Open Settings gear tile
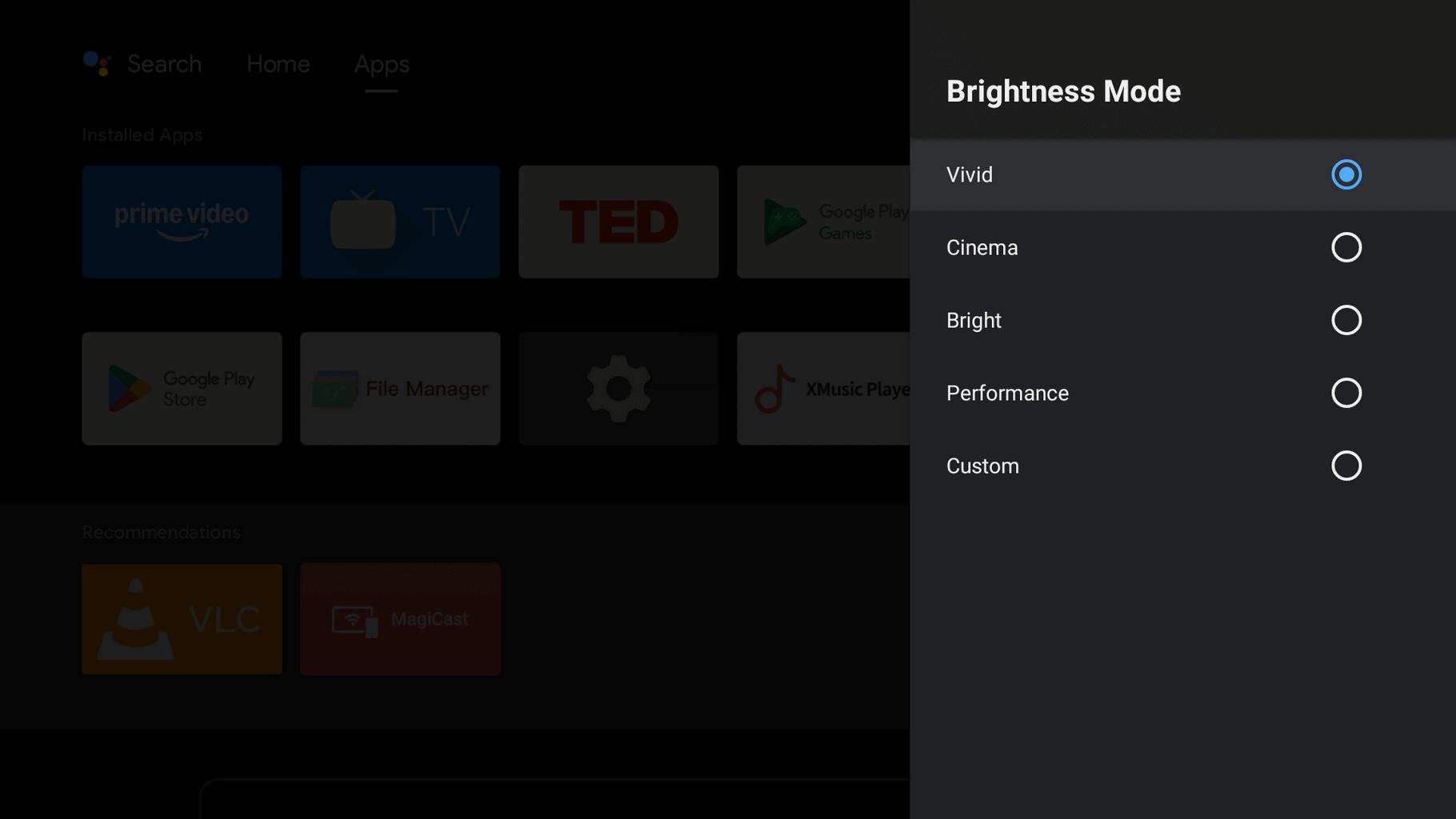Screen dimensions: 1456x819 click(618, 389)
